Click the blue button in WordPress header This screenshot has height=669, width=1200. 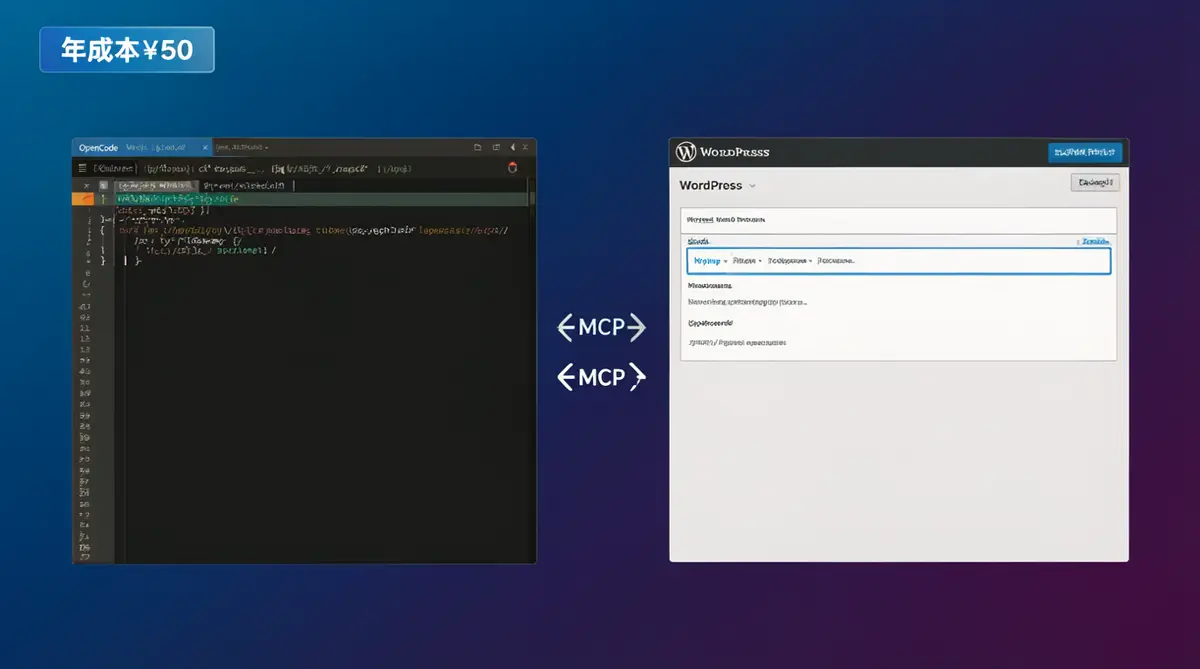[1085, 152]
